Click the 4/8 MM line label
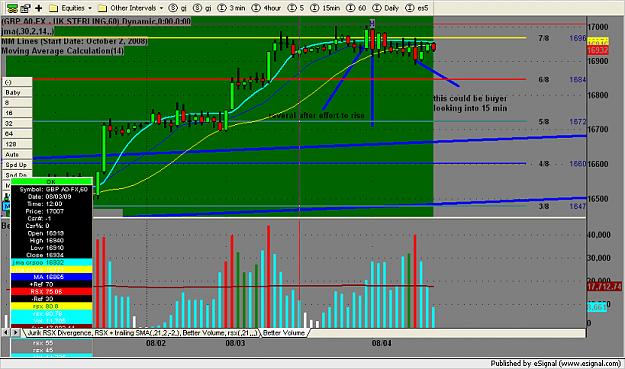 [543, 164]
